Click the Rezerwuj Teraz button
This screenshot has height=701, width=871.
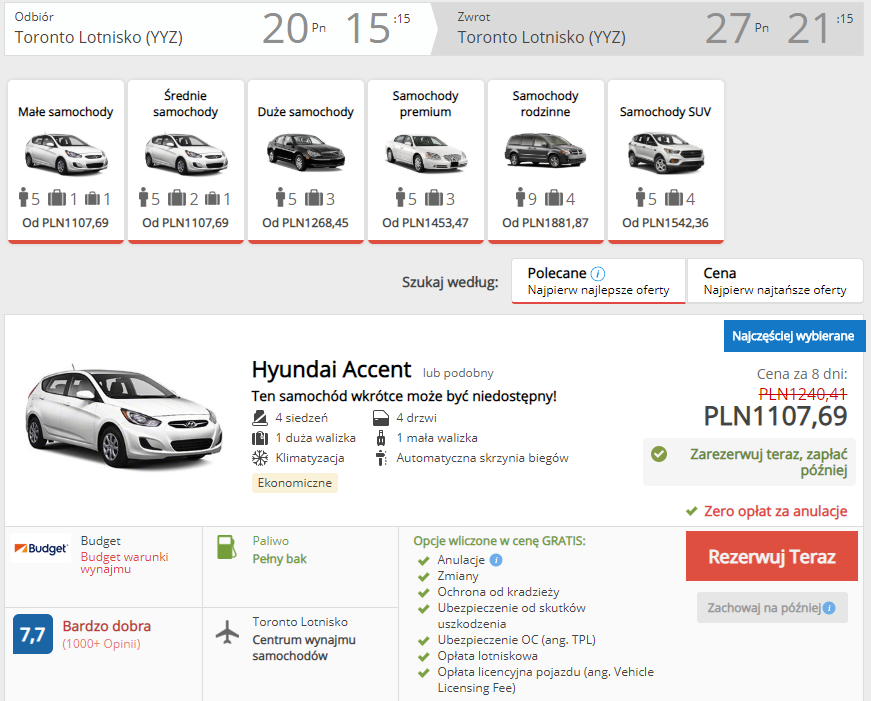(772, 556)
